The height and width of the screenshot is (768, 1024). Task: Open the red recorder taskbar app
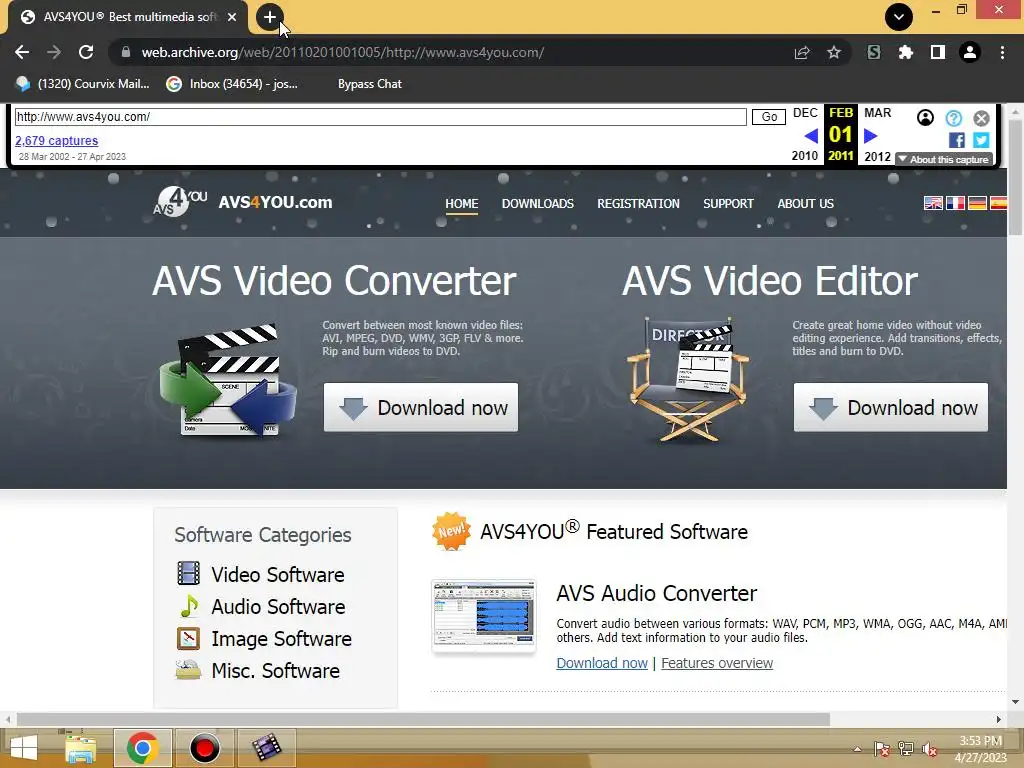coord(204,748)
